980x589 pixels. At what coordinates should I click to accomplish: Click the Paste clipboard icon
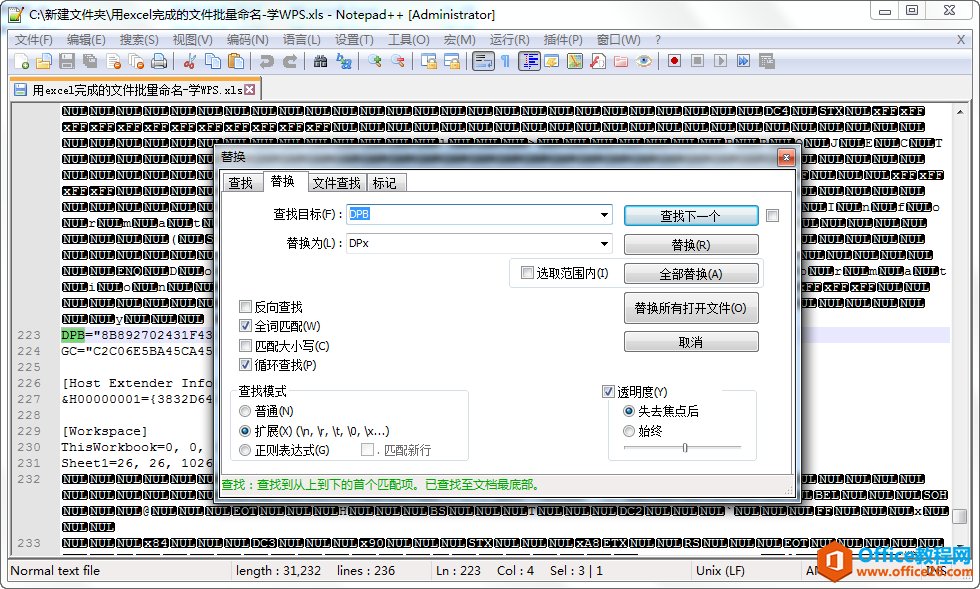point(236,61)
